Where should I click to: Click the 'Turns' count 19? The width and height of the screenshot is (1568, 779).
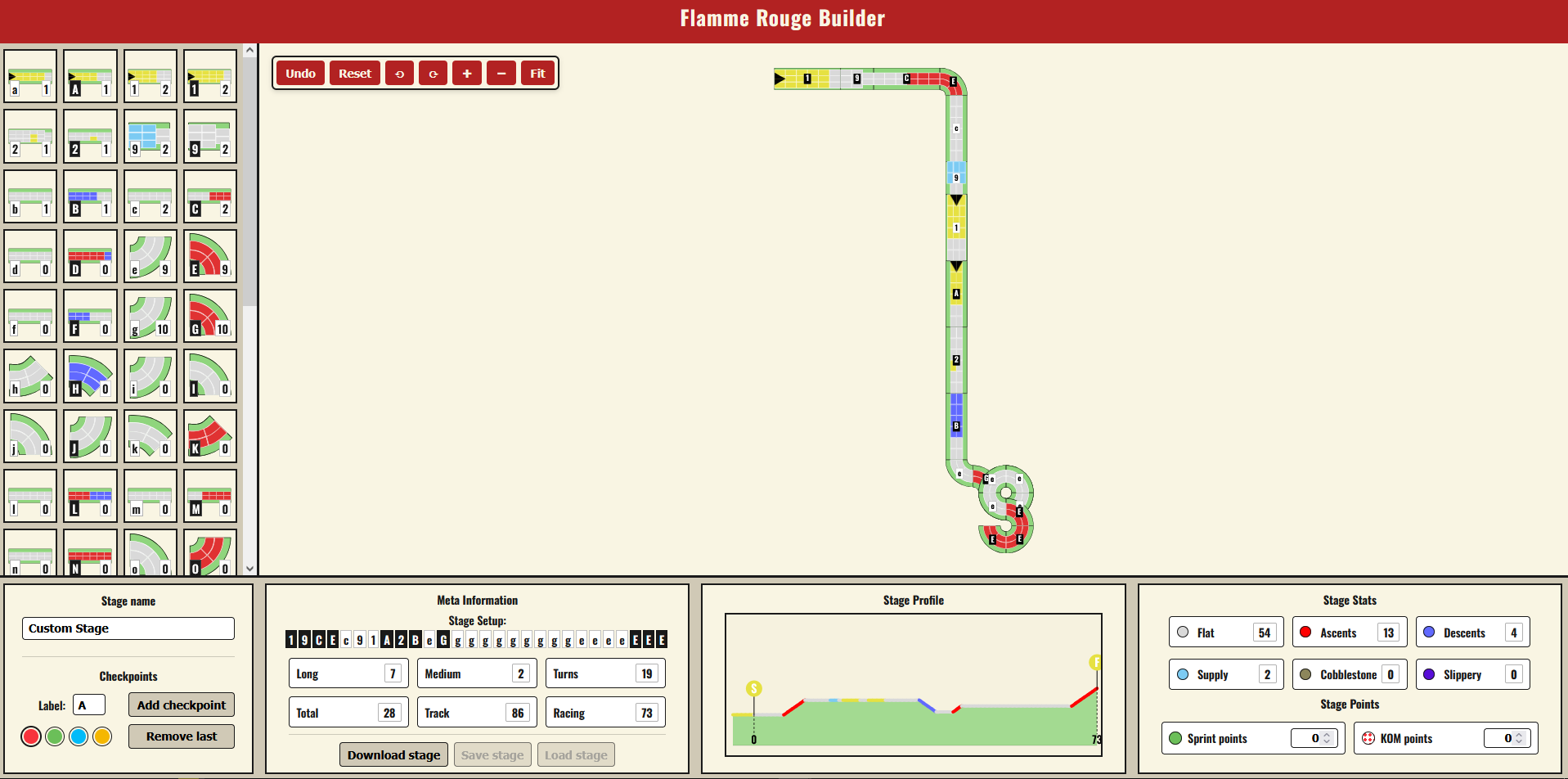647,673
